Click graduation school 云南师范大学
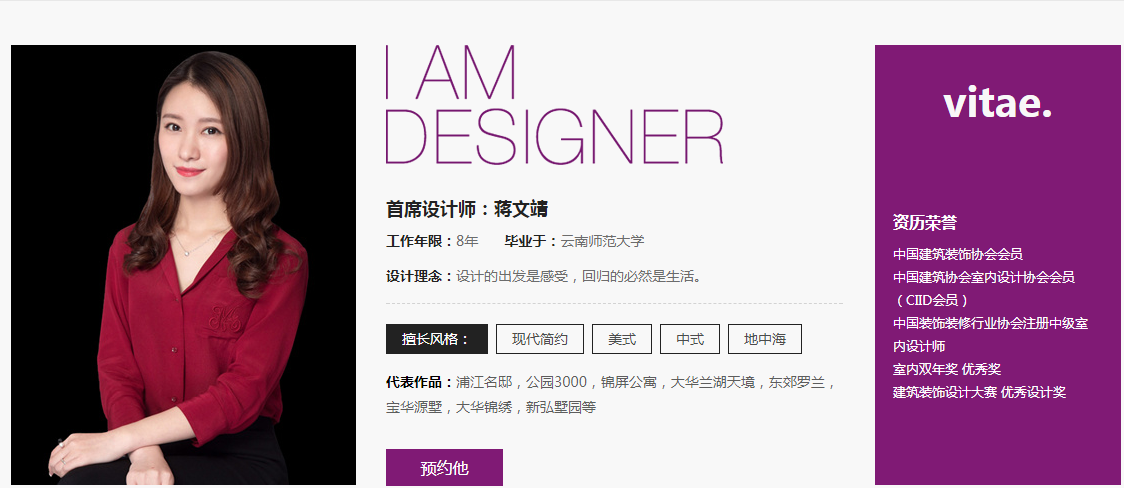 tap(602, 241)
